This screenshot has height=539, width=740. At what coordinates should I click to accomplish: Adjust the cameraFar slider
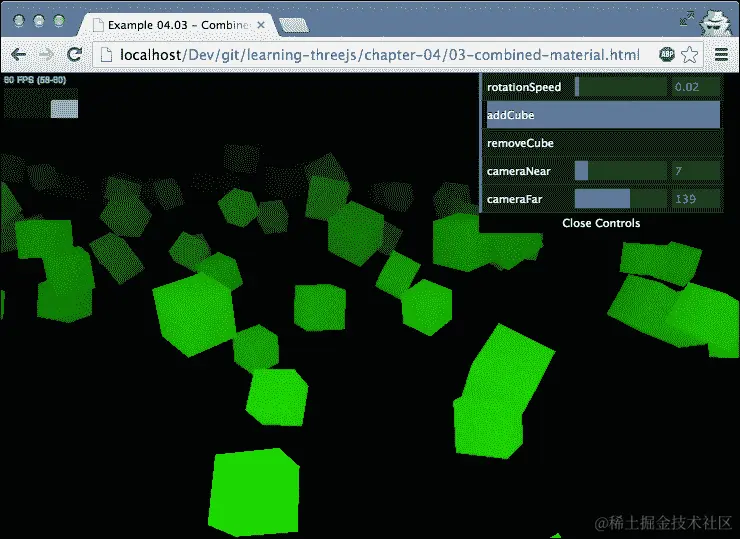620,199
